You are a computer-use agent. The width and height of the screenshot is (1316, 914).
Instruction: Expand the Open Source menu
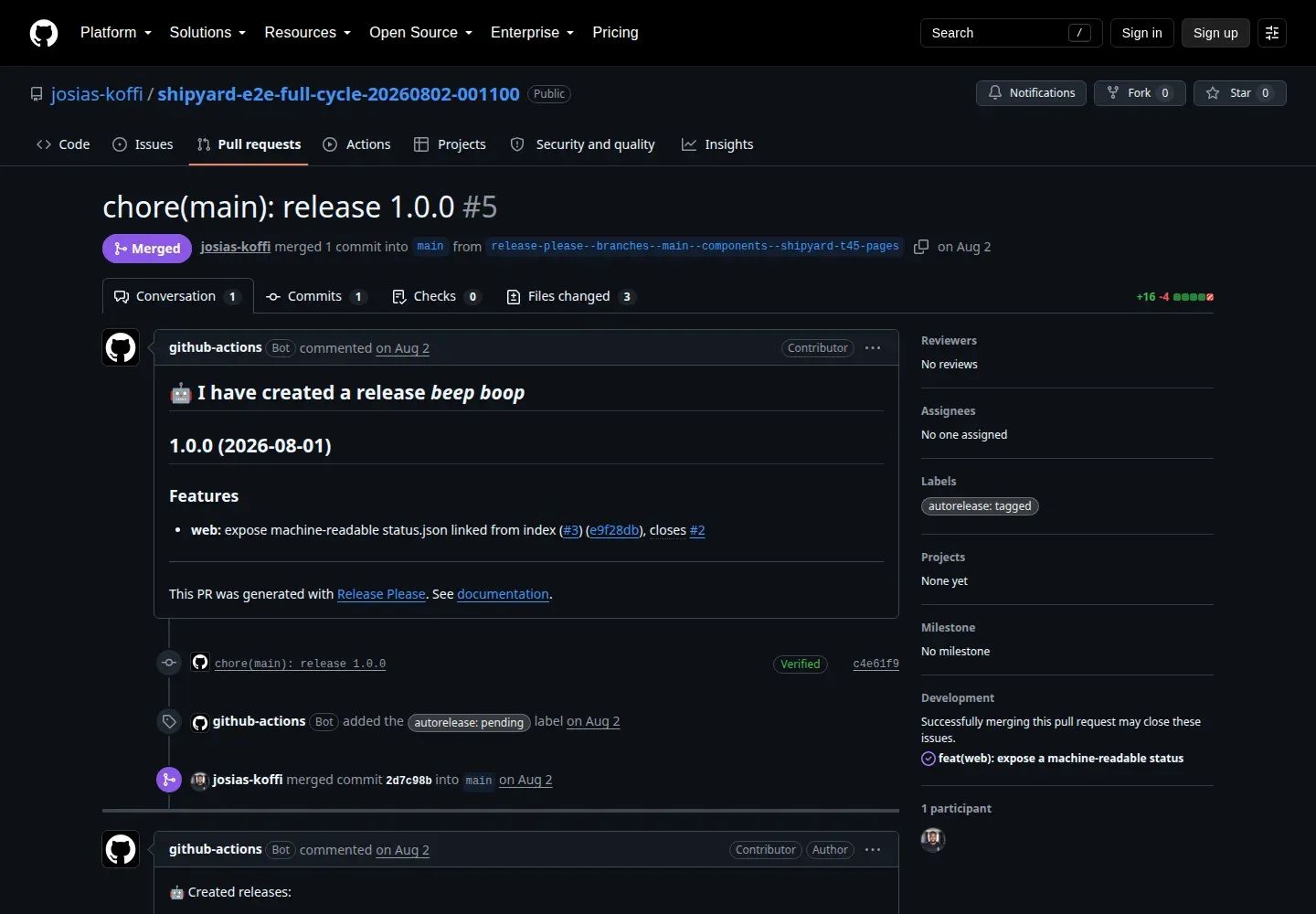click(421, 33)
